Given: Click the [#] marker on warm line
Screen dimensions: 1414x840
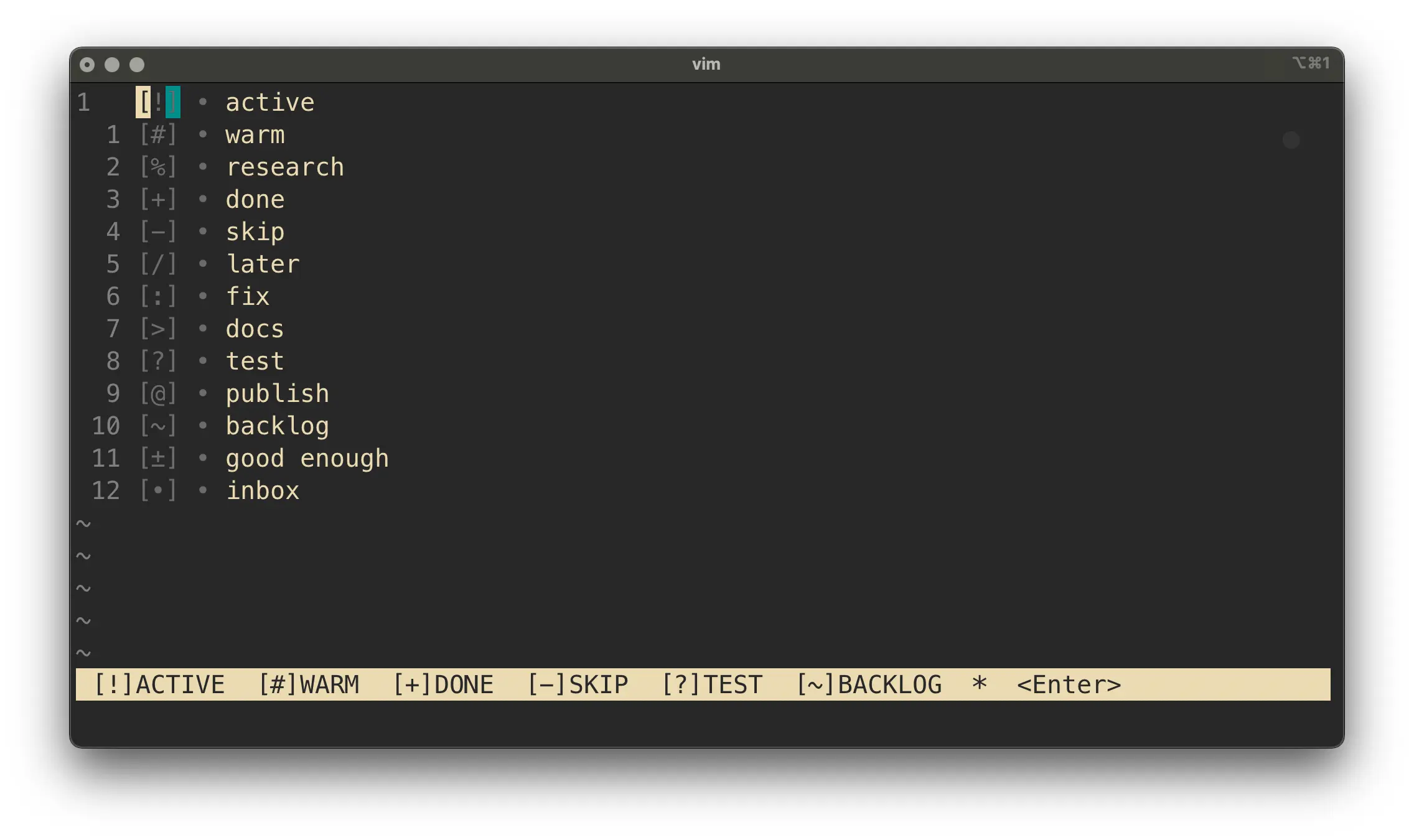Looking at the screenshot, I should (x=158, y=135).
